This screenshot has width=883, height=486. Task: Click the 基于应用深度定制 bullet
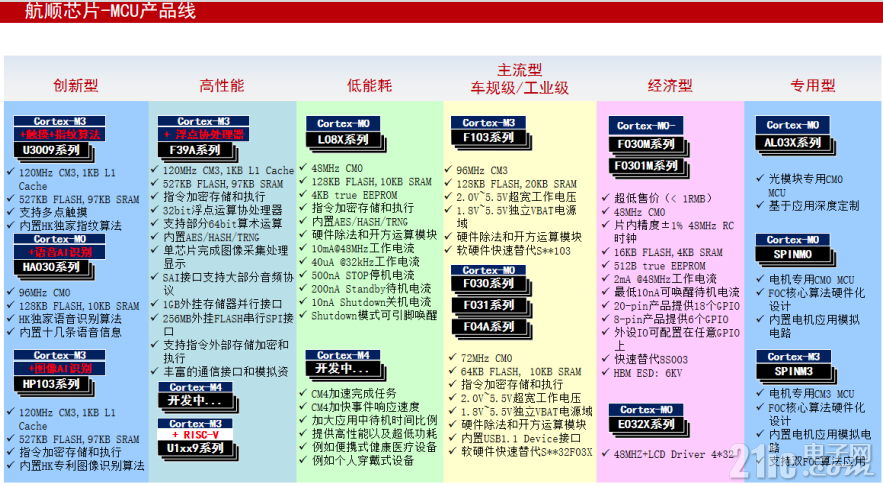(814, 206)
